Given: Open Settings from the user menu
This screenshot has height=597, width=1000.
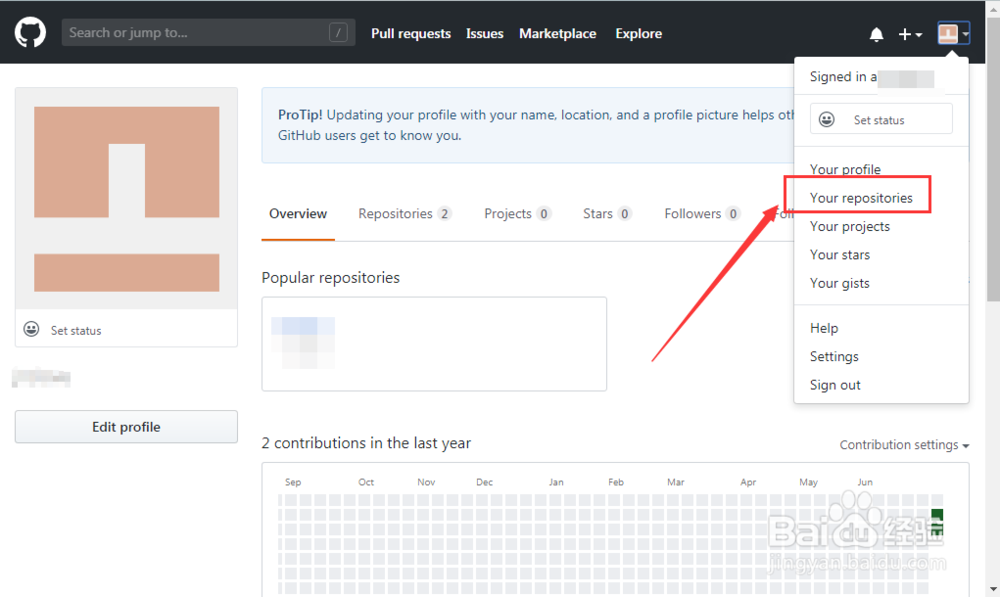Looking at the screenshot, I should pos(834,356).
